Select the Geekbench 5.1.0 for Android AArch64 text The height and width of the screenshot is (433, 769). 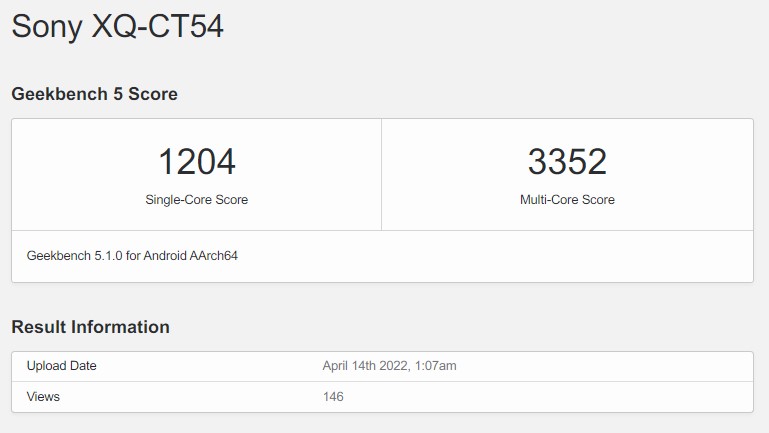coord(132,255)
